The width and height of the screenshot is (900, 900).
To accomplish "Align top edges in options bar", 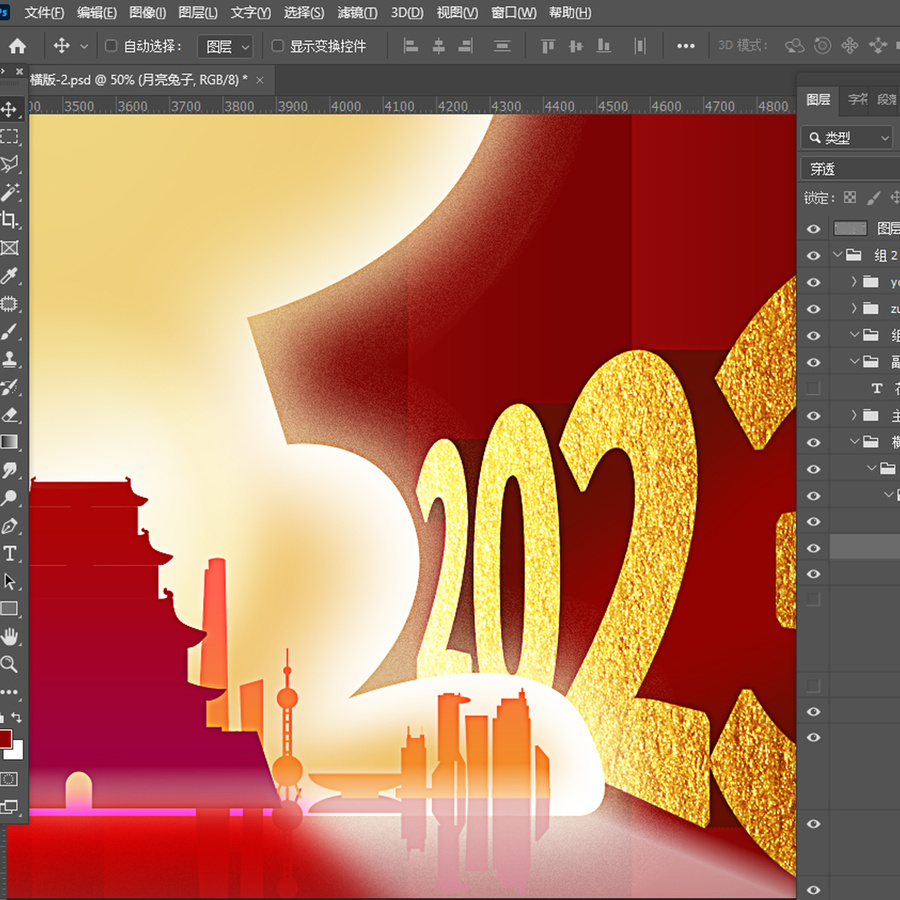I will pos(548,46).
